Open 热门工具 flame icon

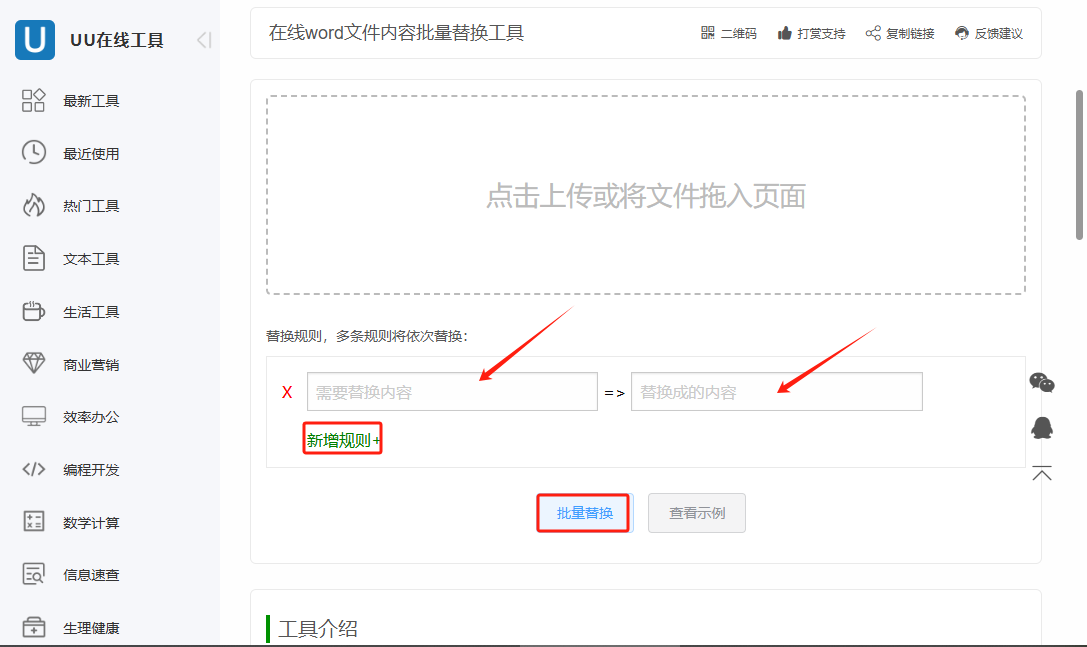tap(33, 205)
